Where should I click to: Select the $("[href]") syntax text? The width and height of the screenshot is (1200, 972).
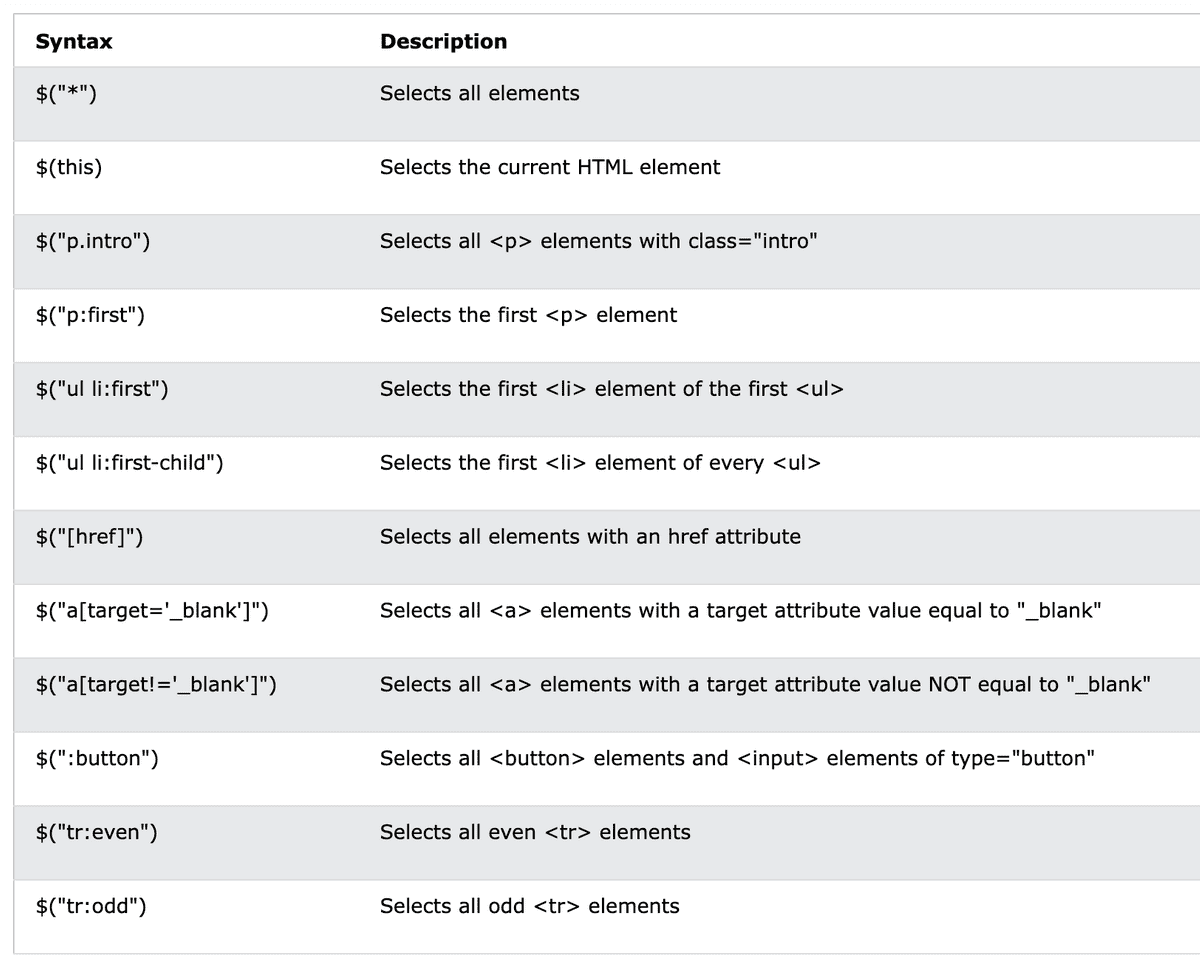89,538
